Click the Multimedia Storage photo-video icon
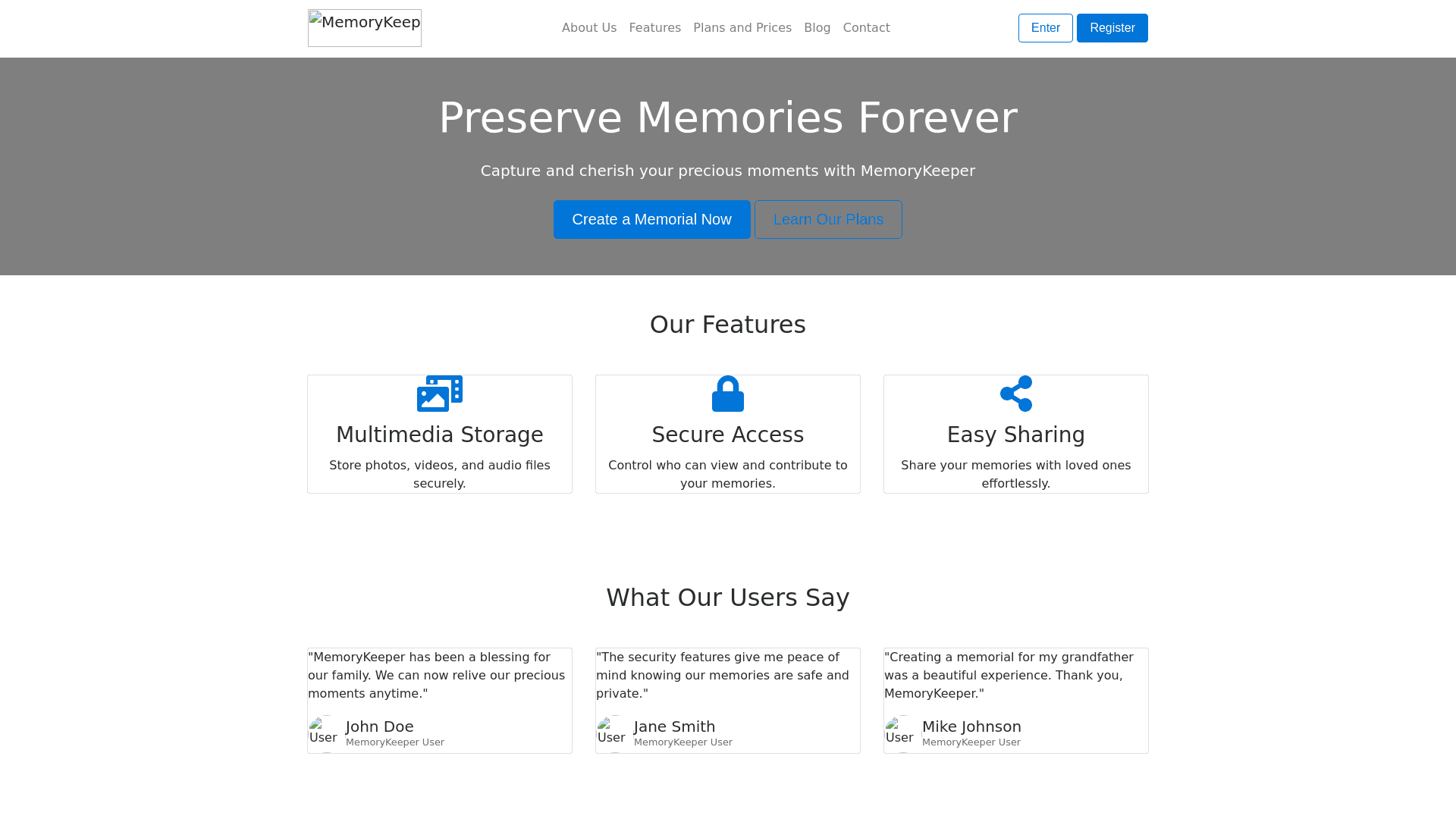 click(x=440, y=394)
